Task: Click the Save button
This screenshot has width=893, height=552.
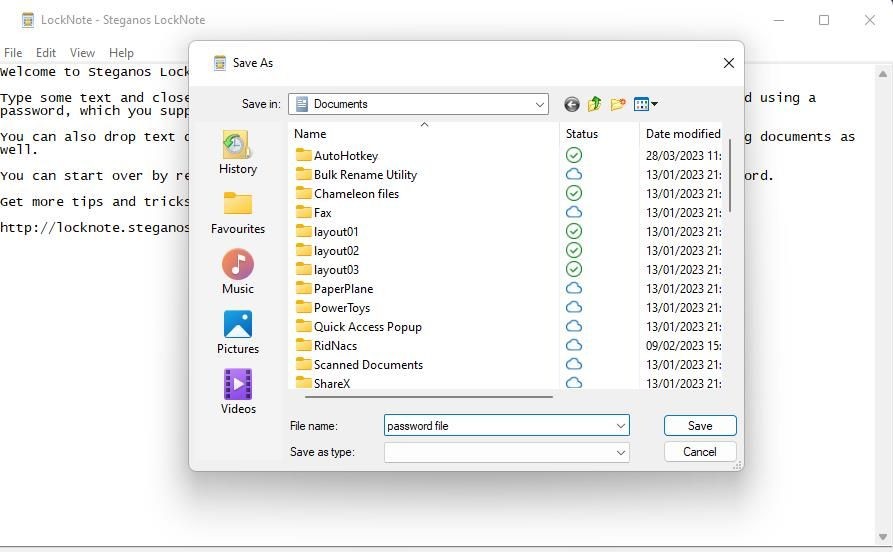Action: click(700, 426)
